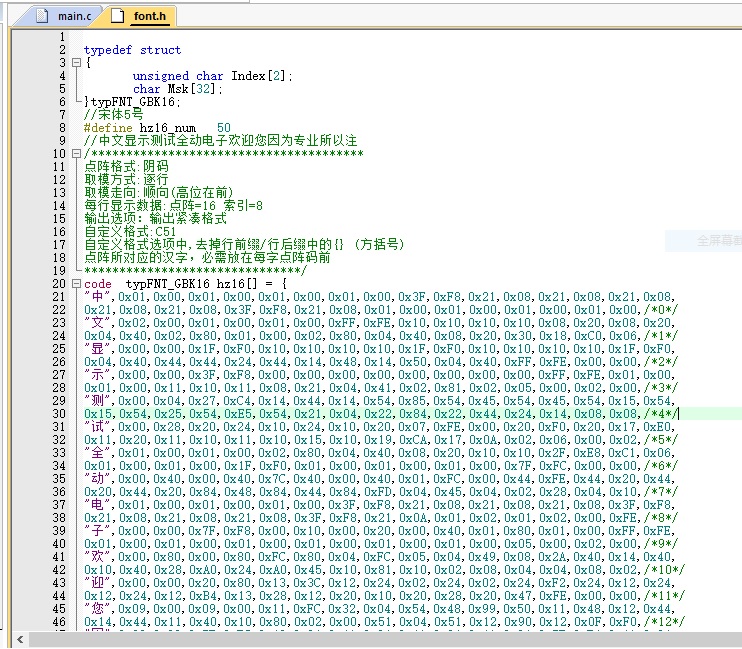The height and width of the screenshot is (649, 742).
Task: Fold the hz16 array on line 20
Action: (75, 284)
